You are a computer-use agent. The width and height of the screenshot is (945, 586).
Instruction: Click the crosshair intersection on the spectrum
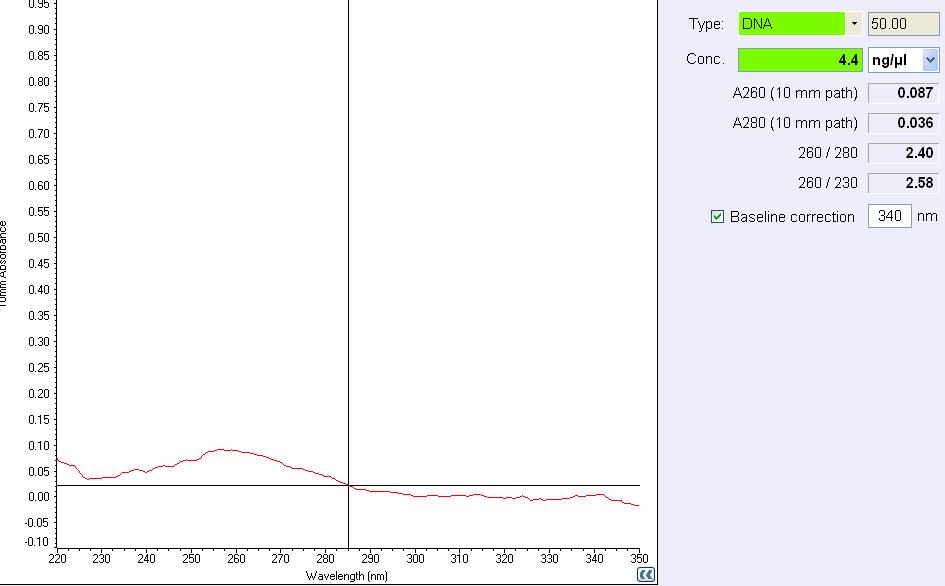[x=348, y=485]
